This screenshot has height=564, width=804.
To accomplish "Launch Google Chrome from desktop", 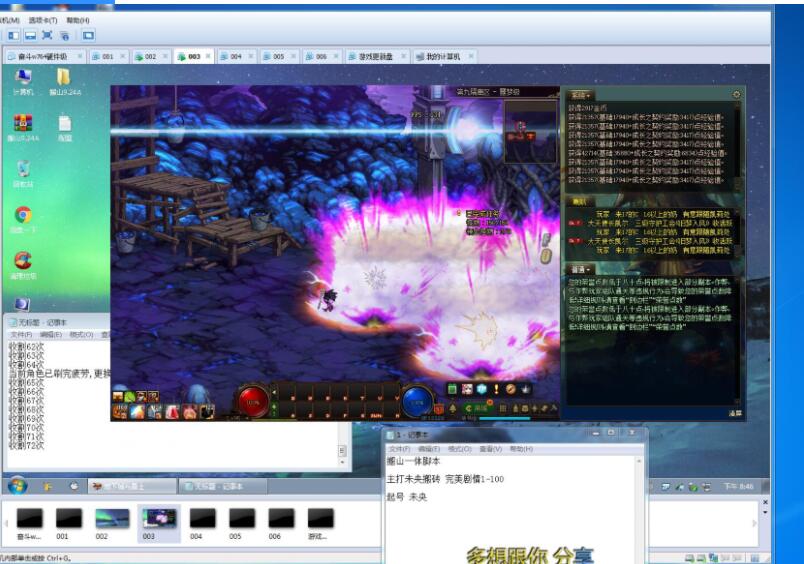I will pos(23,220).
